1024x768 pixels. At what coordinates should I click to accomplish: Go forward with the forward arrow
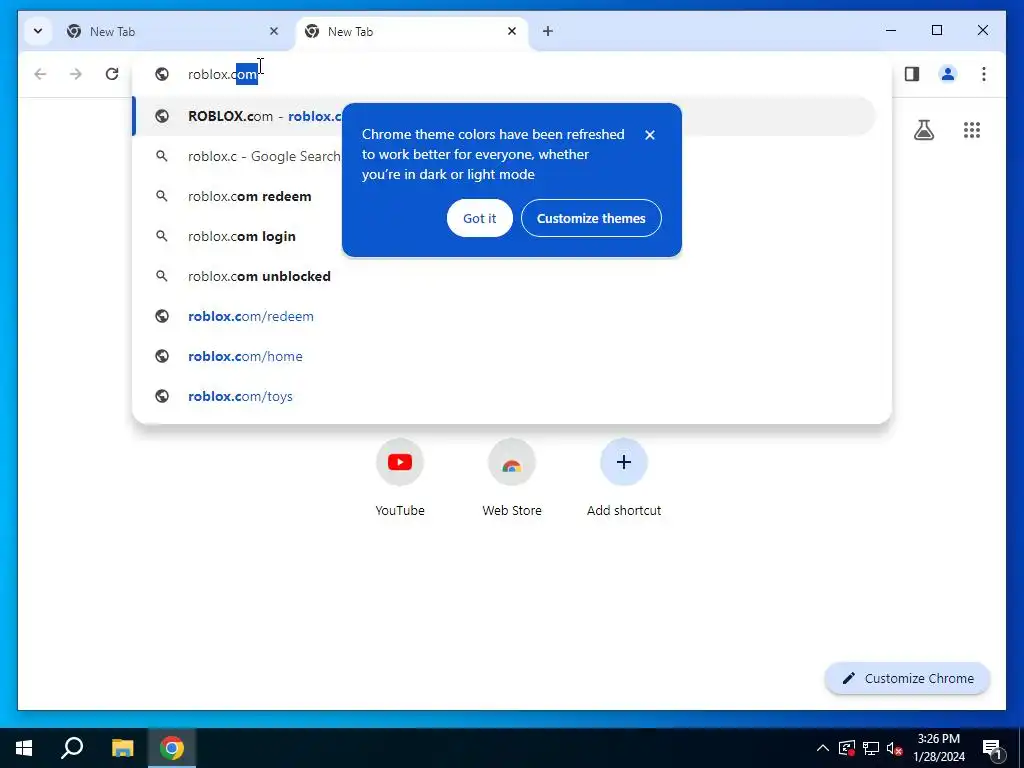click(76, 74)
